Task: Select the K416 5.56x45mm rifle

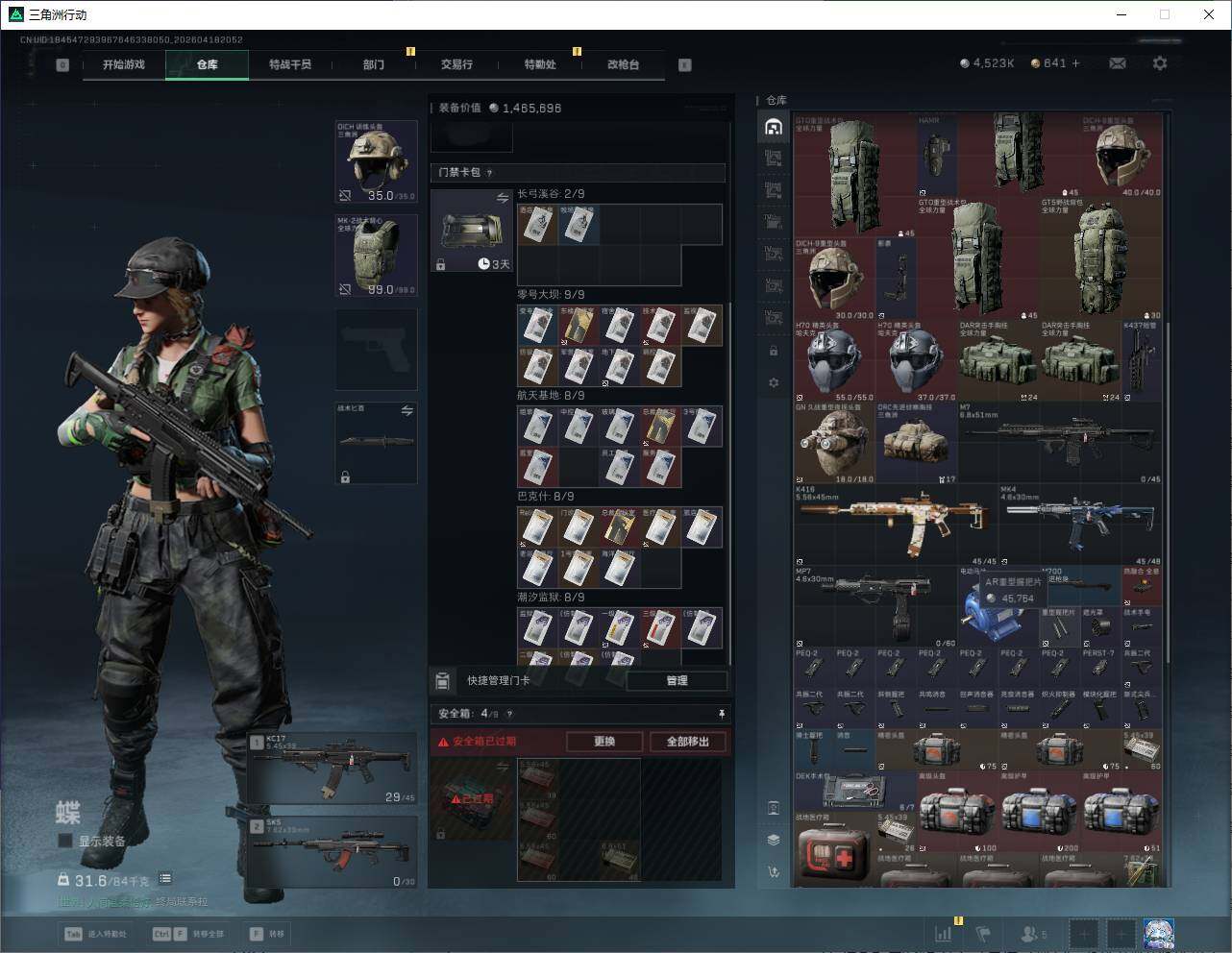Action: point(895,525)
